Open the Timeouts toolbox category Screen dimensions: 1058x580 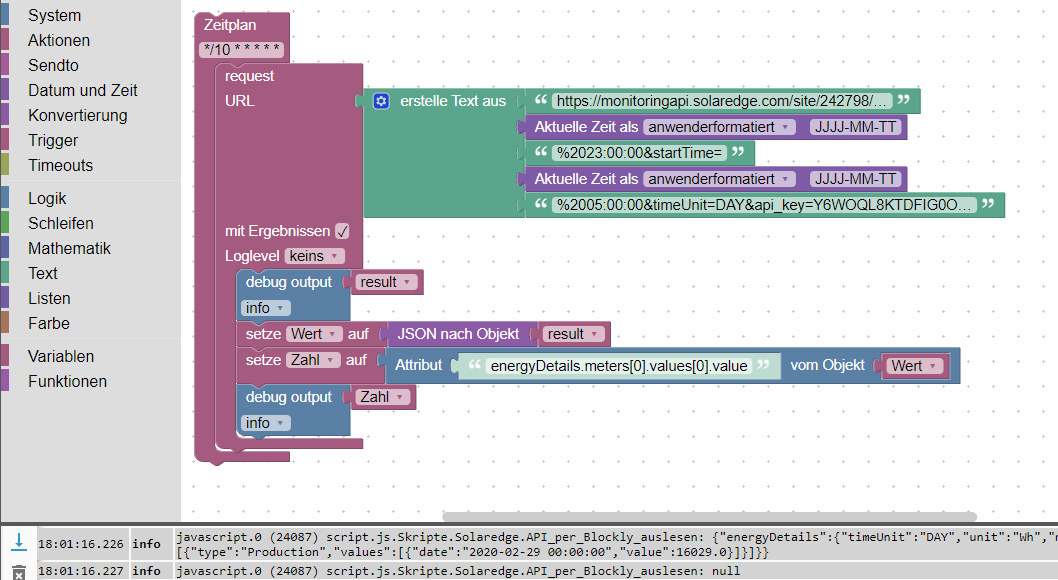click(x=61, y=165)
